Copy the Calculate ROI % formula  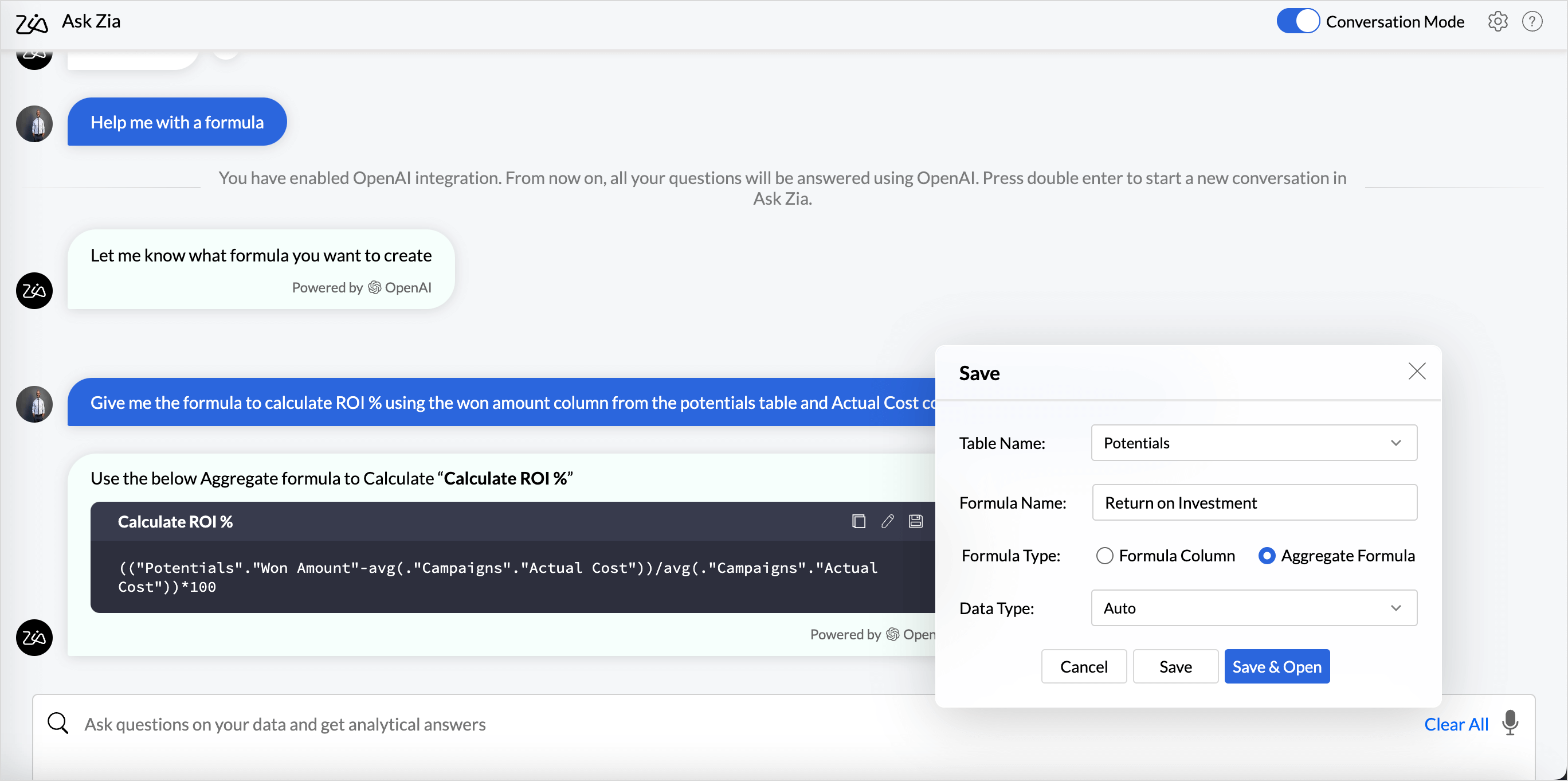pos(859,521)
